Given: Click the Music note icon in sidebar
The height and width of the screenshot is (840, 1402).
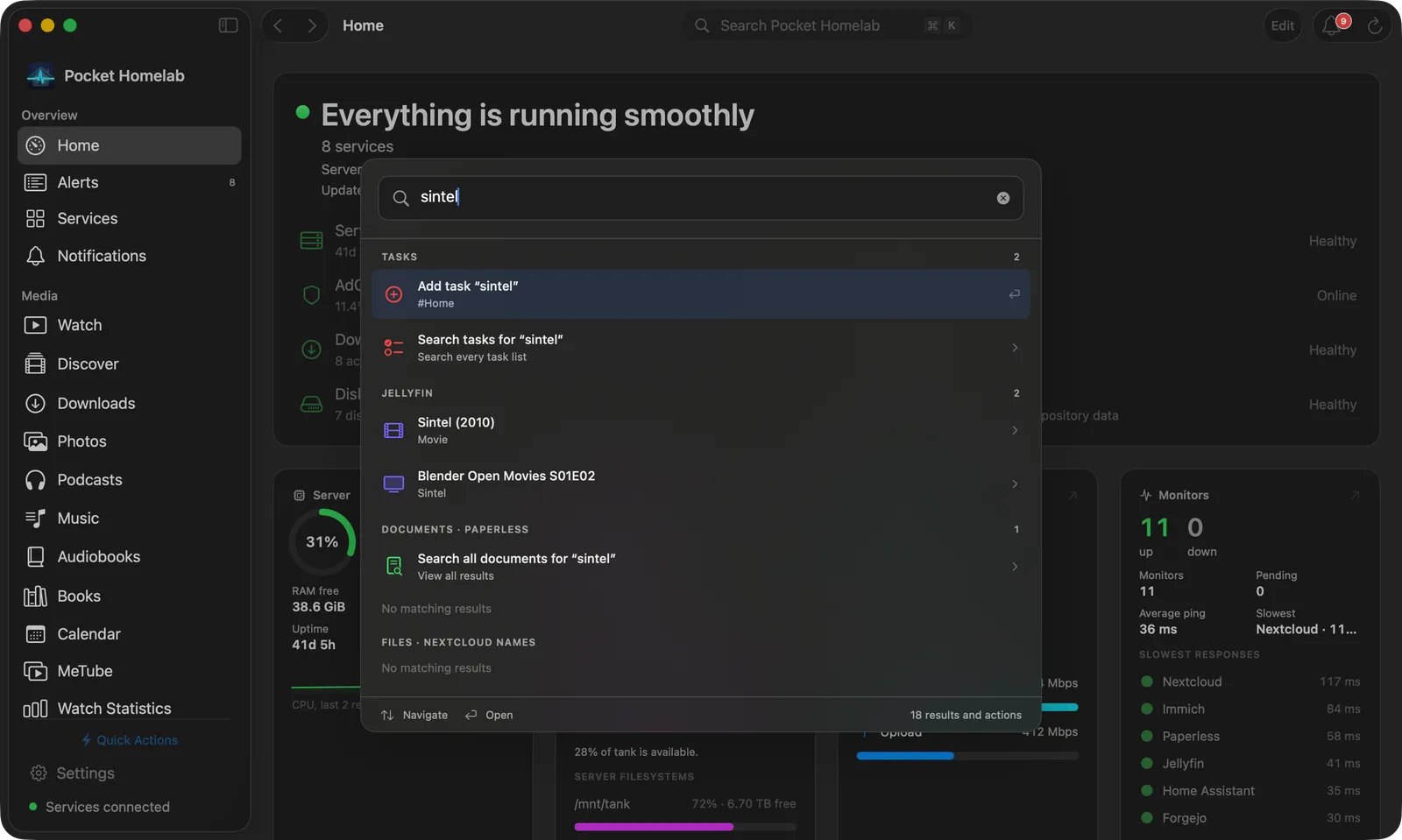Looking at the screenshot, I should [35, 519].
